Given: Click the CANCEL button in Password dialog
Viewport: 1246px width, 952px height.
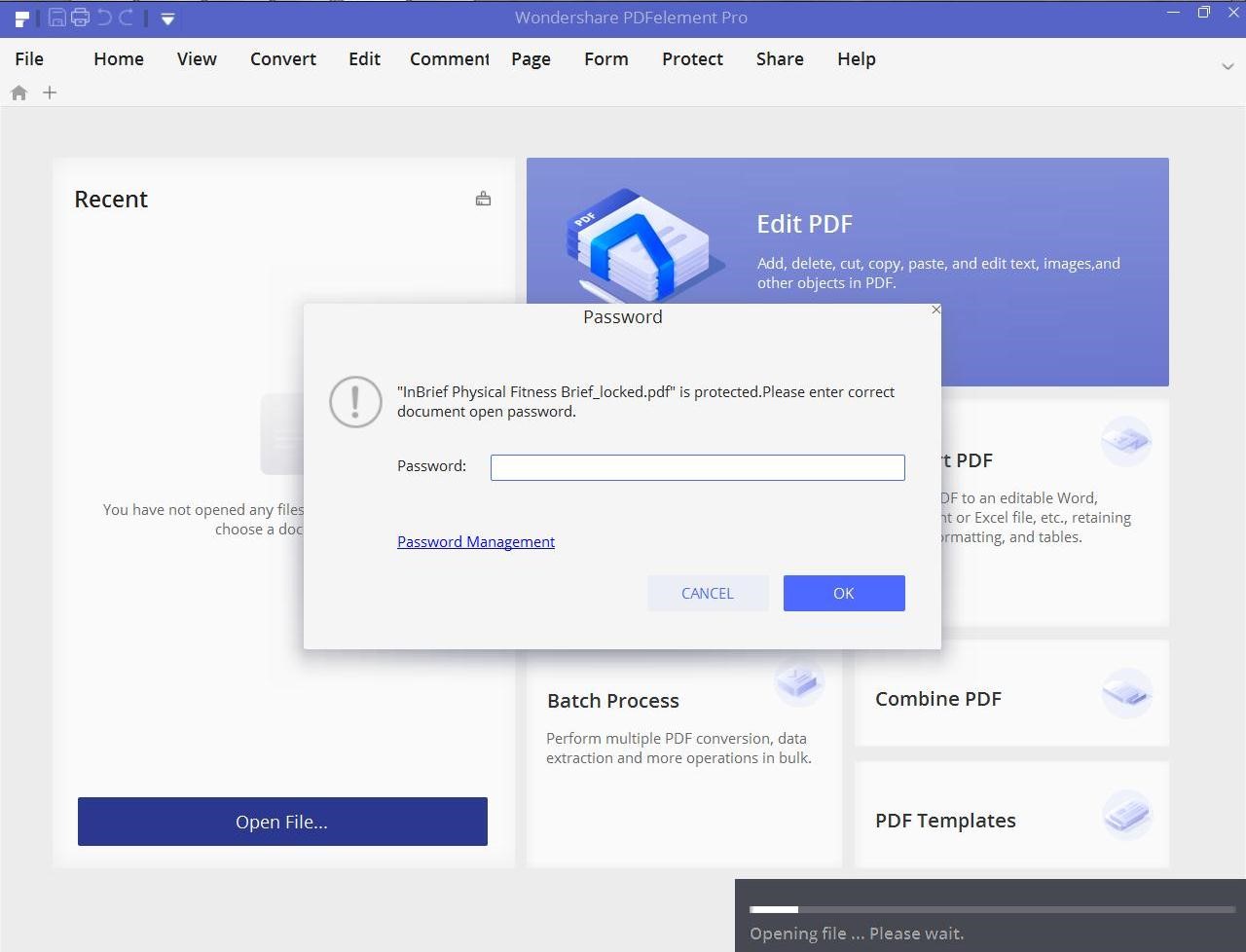Looking at the screenshot, I should (708, 593).
